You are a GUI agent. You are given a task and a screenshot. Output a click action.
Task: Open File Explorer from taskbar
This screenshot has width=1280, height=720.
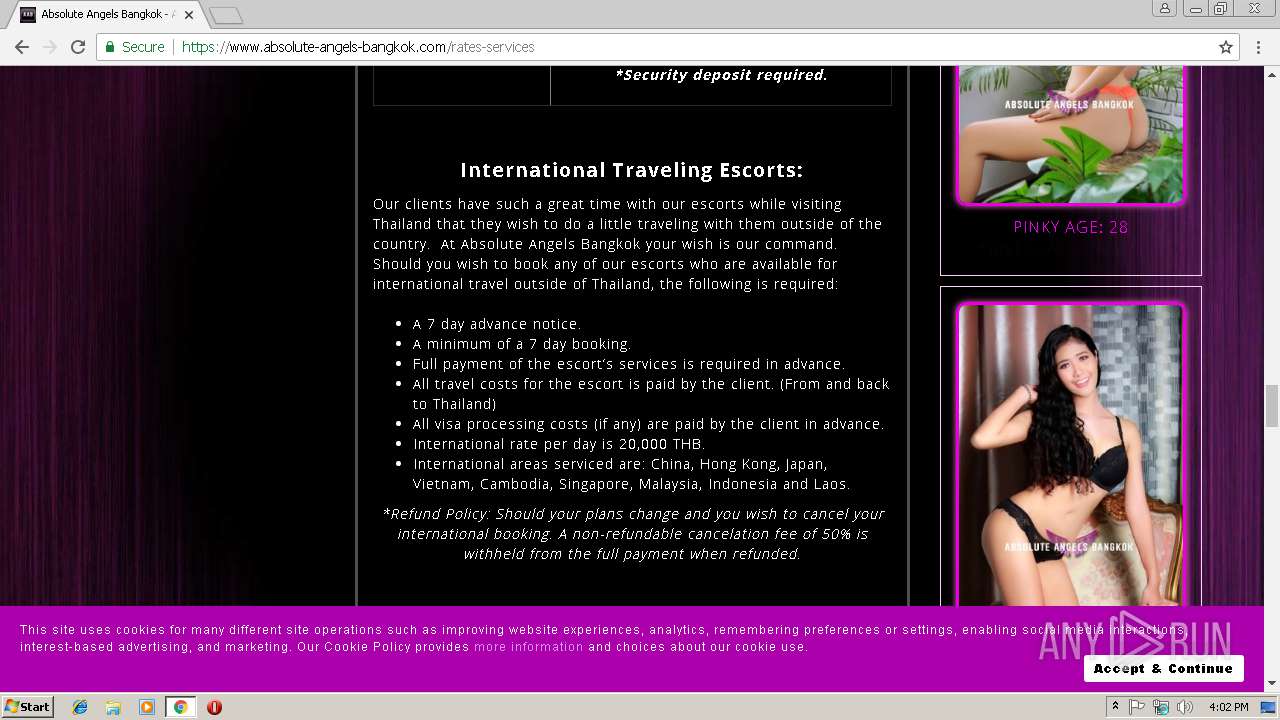click(113, 707)
